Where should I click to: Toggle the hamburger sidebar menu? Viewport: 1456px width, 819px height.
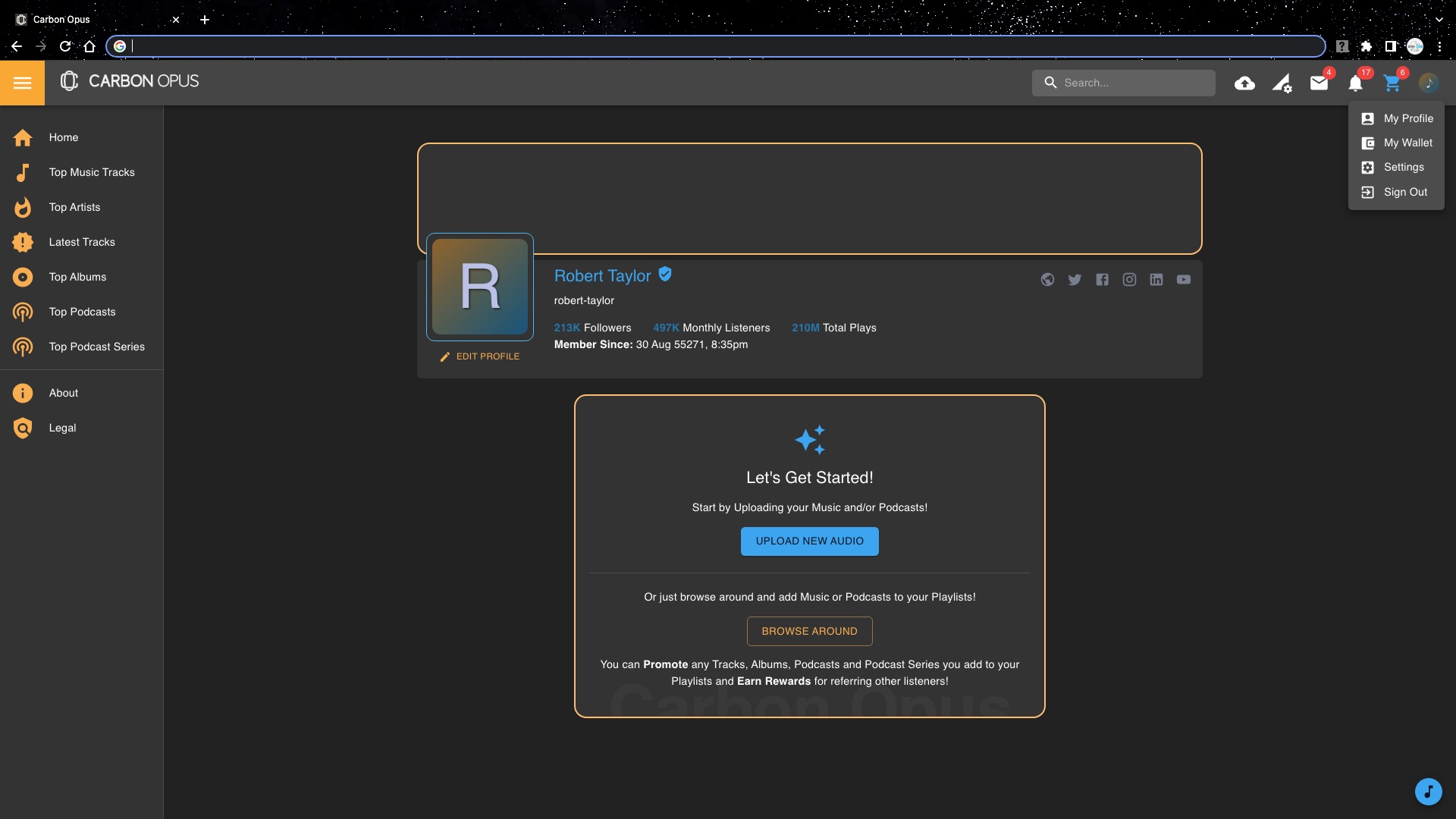coord(22,83)
